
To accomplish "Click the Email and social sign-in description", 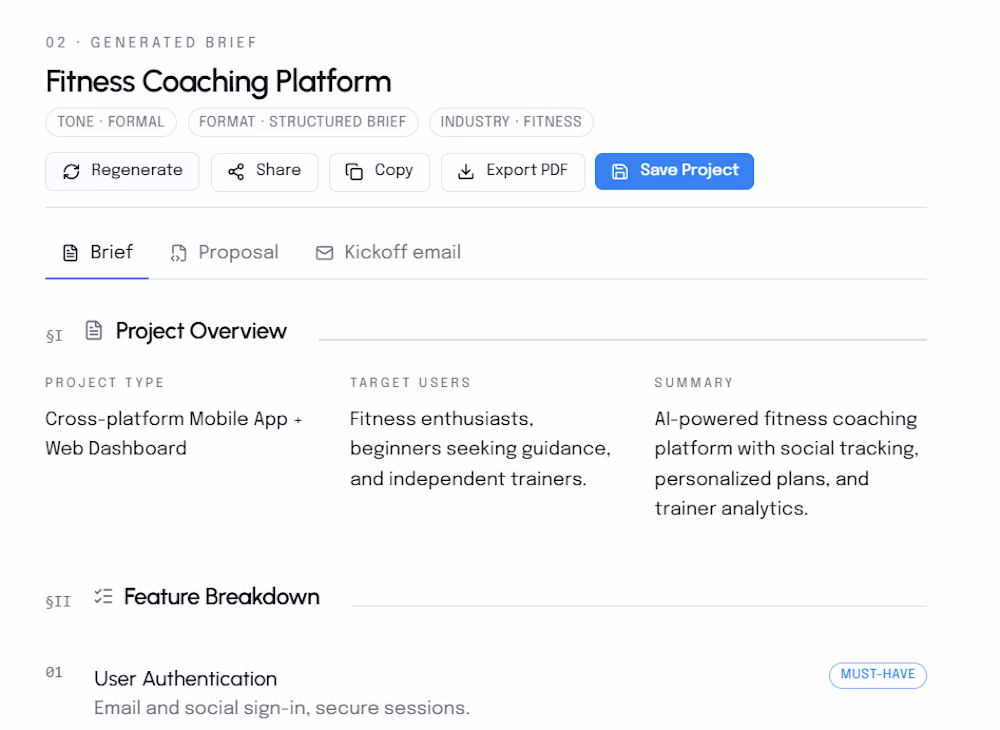I will 282,708.
